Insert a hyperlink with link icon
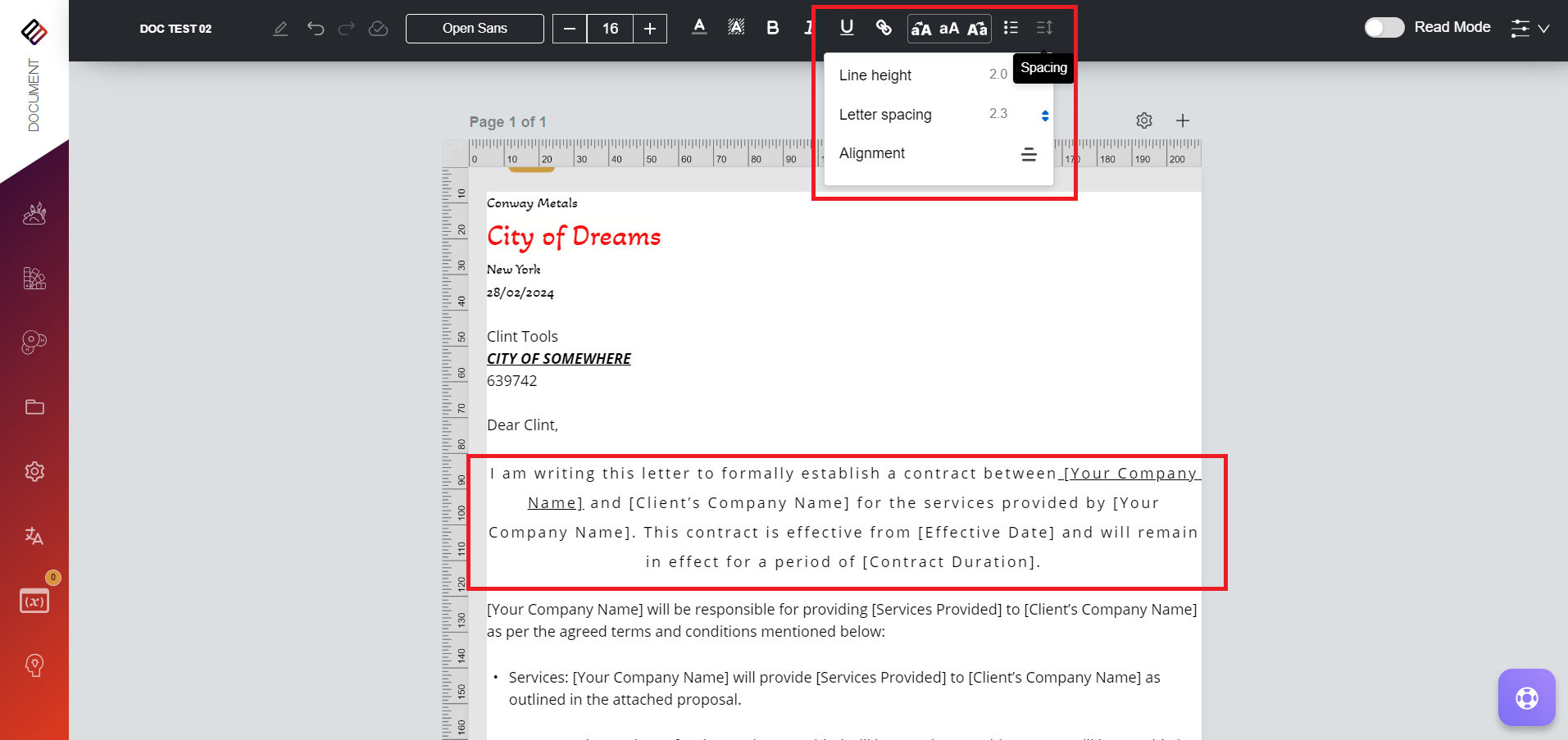This screenshot has width=1568, height=740. pyautogui.click(x=884, y=28)
